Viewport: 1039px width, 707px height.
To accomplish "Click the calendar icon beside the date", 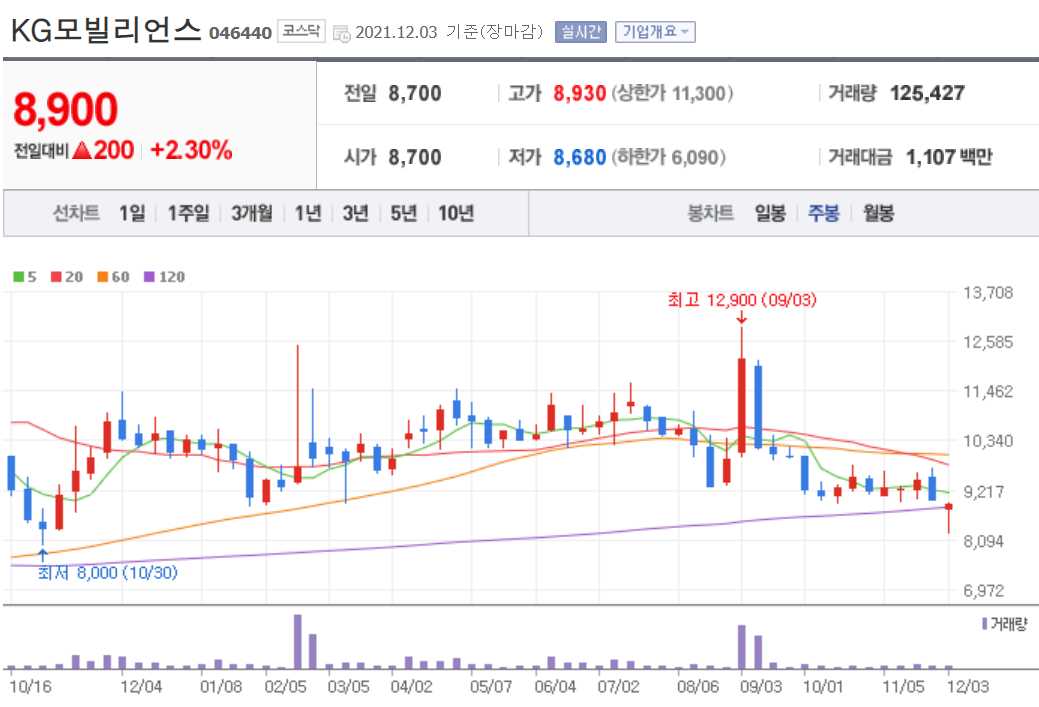I will pyautogui.click(x=341, y=33).
